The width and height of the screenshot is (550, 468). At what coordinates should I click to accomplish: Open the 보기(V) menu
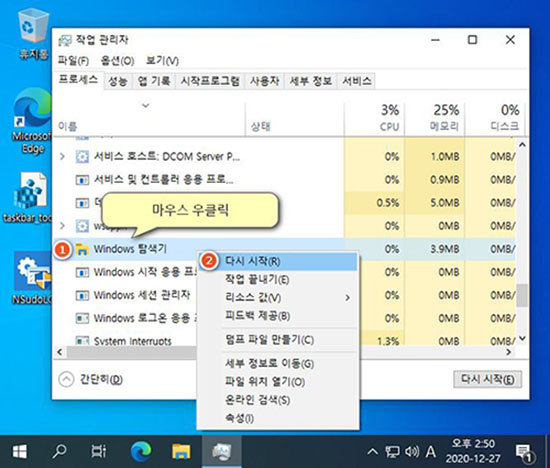pos(162,61)
